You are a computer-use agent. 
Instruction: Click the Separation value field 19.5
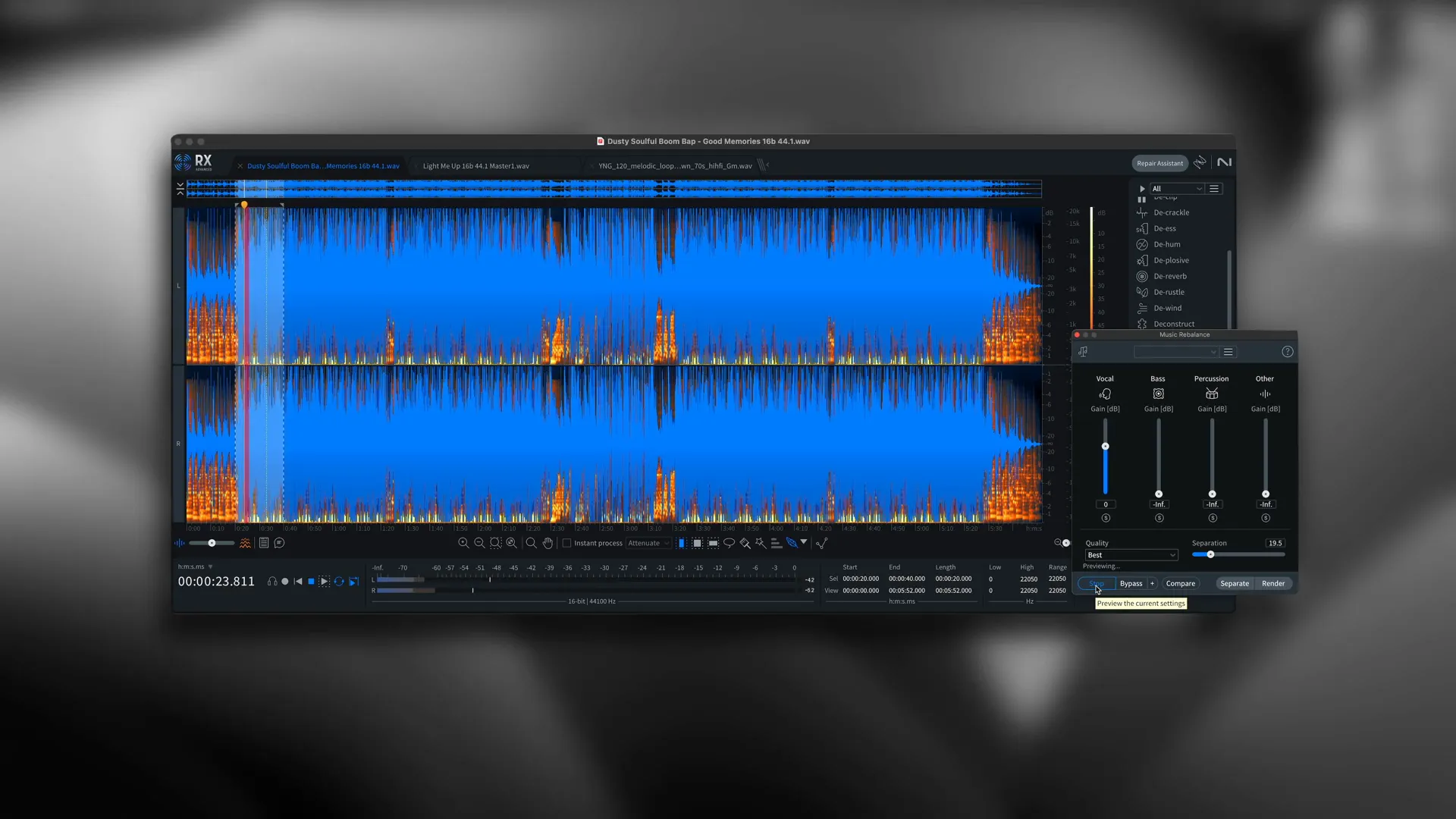coord(1275,543)
